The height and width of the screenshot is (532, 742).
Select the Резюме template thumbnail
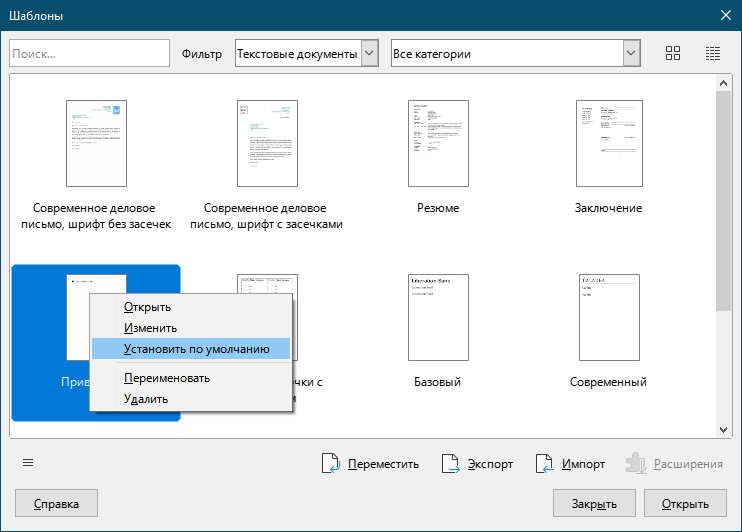tap(438, 143)
